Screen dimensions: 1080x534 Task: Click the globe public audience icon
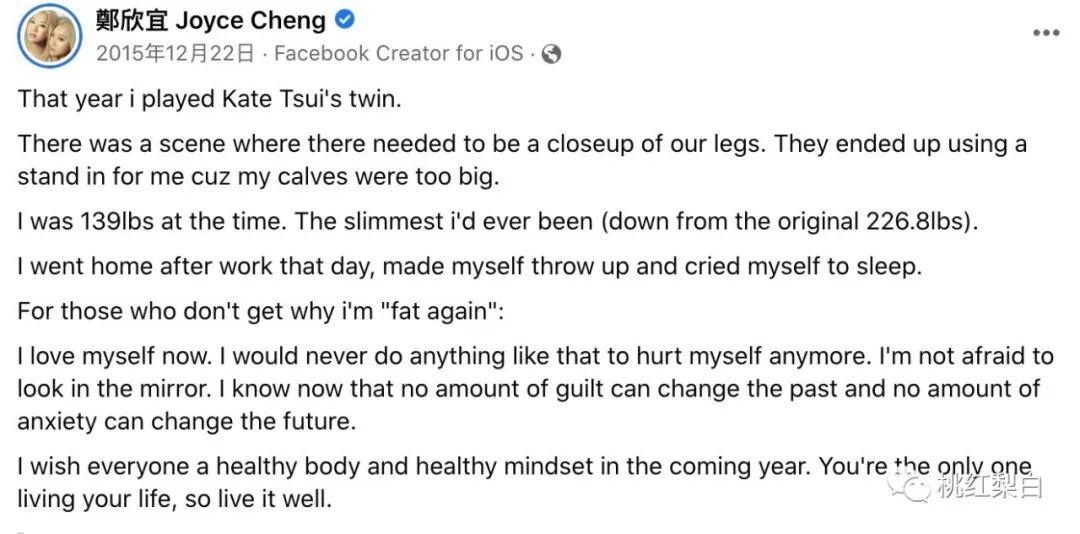click(x=551, y=54)
